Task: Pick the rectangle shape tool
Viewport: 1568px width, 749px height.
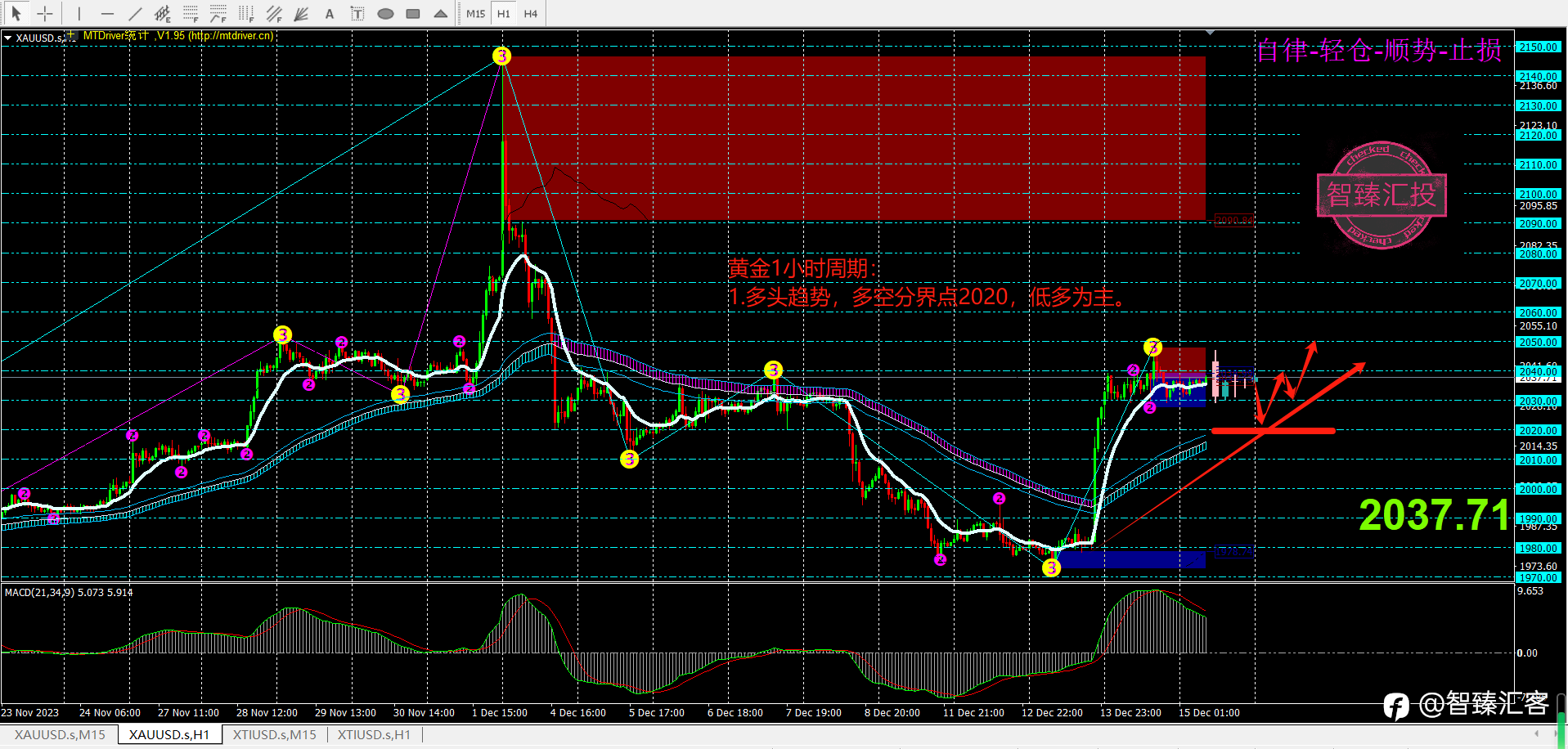Action: click(x=413, y=13)
